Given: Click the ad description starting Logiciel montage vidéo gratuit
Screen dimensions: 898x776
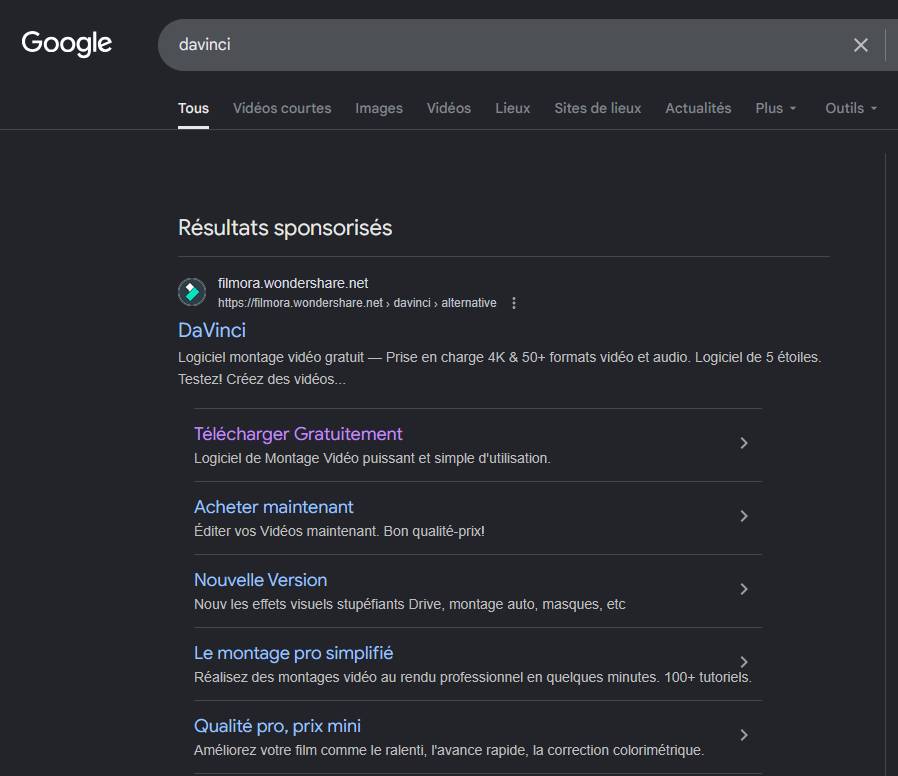Looking at the screenshot, I should tap(499, 368).
